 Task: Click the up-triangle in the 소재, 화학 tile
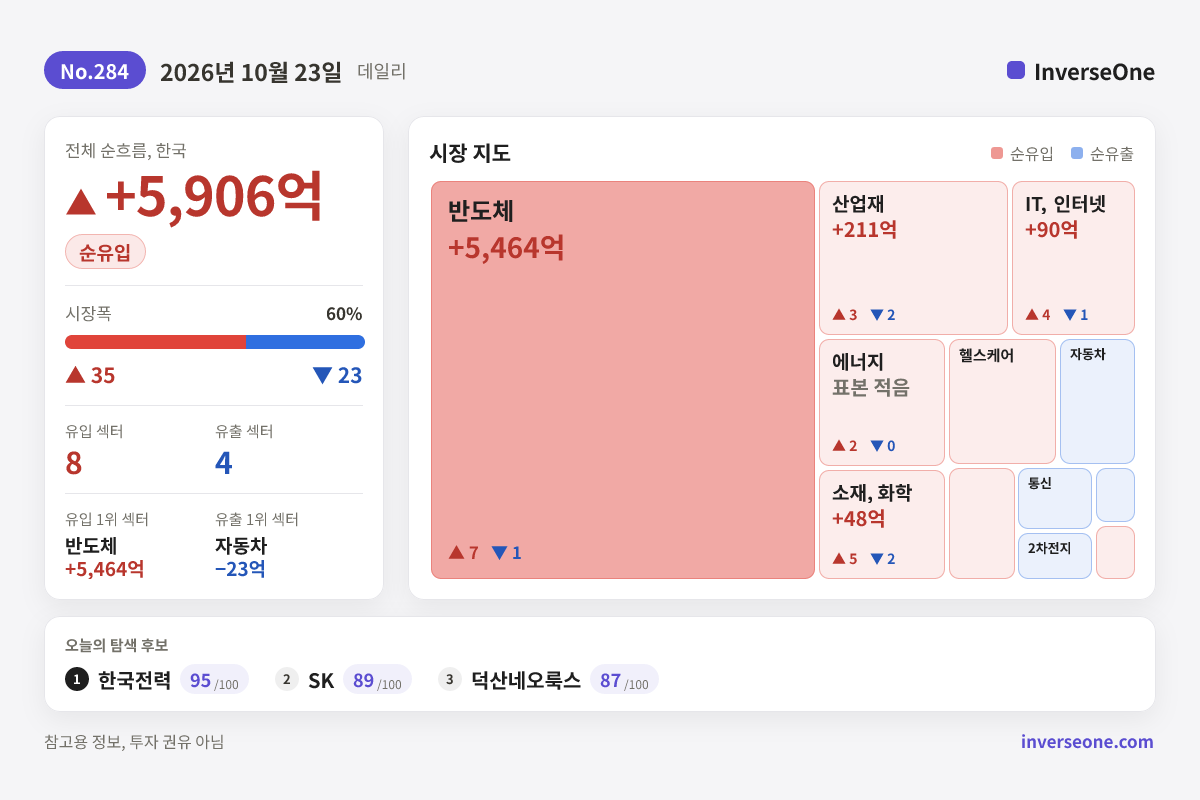[839, 558]
